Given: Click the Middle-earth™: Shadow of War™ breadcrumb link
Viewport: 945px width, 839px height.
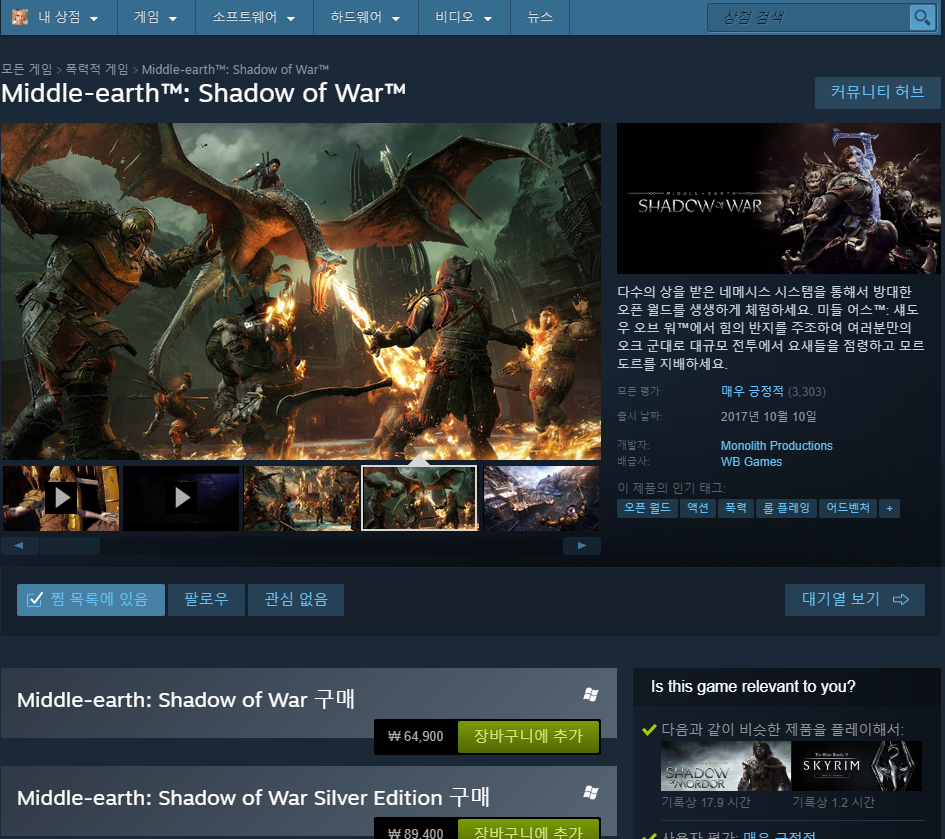Looking at the screenshot, I should (x=235, y=69).
